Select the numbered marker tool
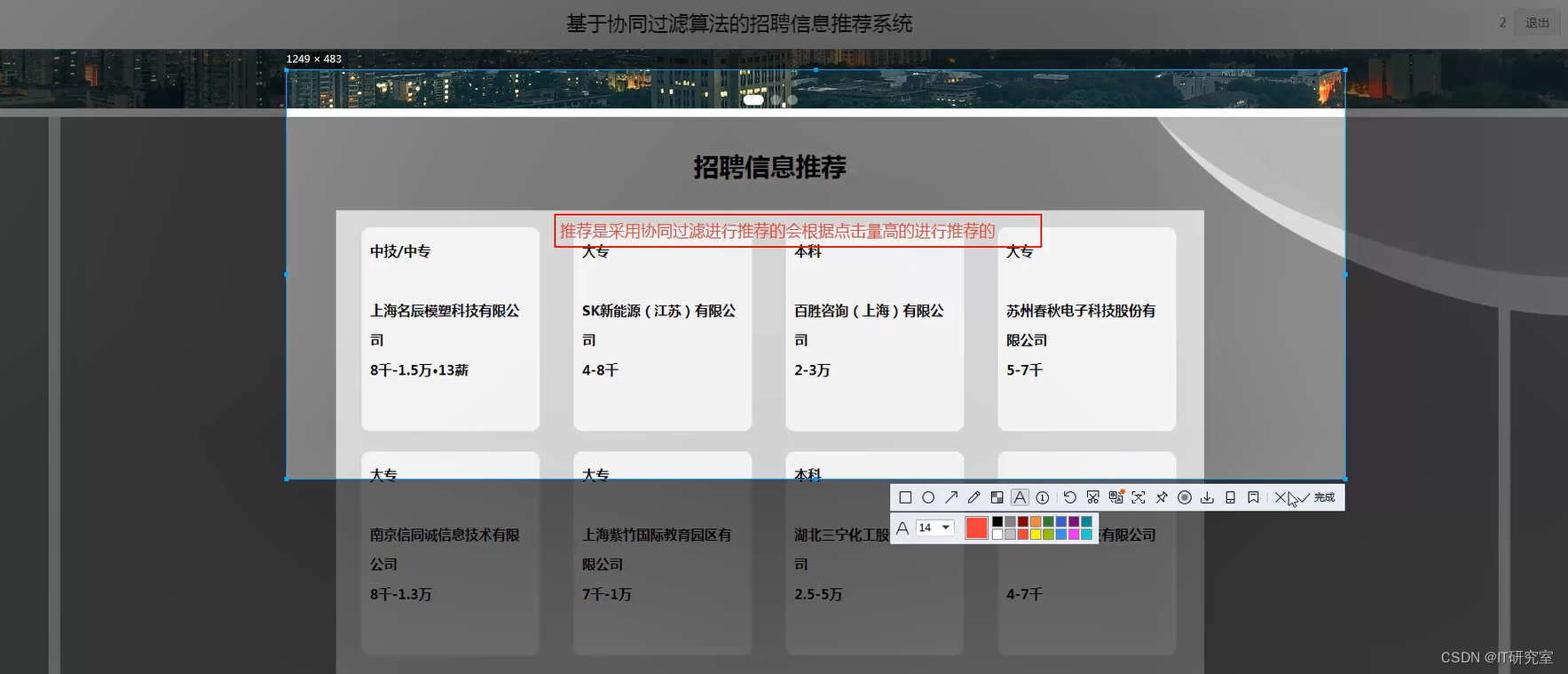1568x674 pixels. [x=1043, y=497]
